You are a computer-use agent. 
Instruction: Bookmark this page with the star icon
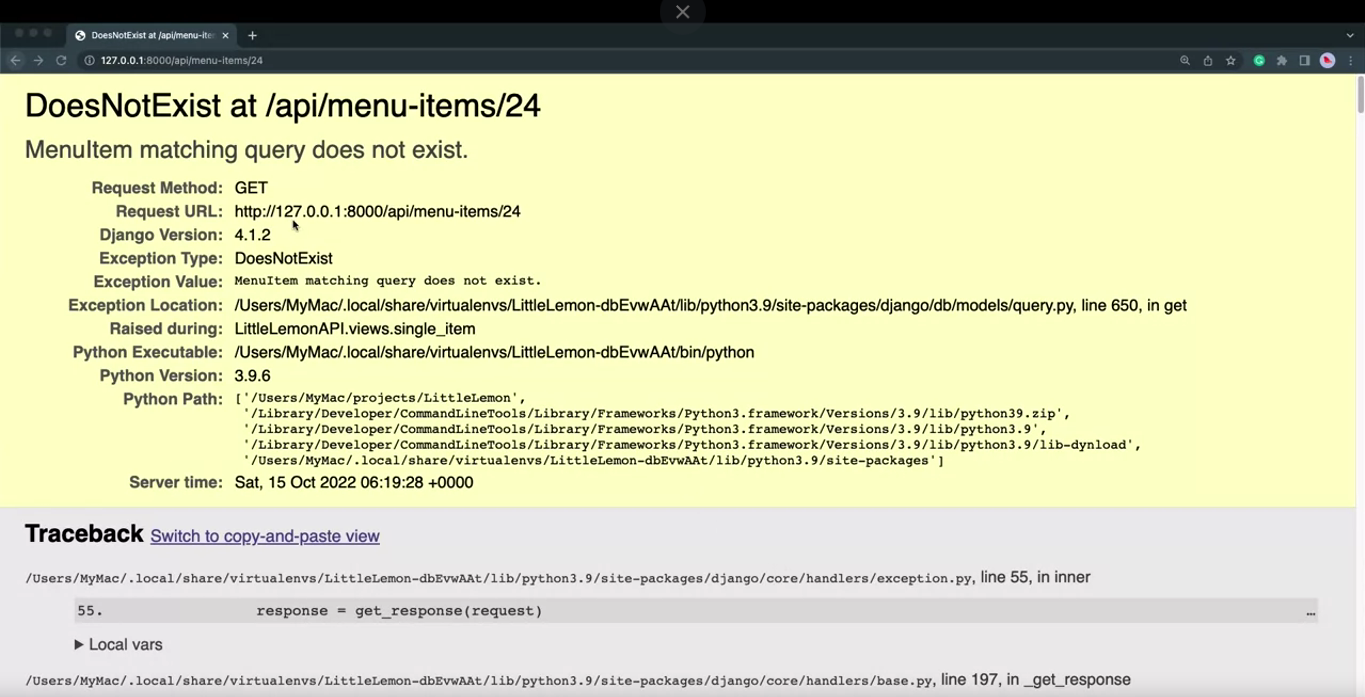[x=1231, y=60]
